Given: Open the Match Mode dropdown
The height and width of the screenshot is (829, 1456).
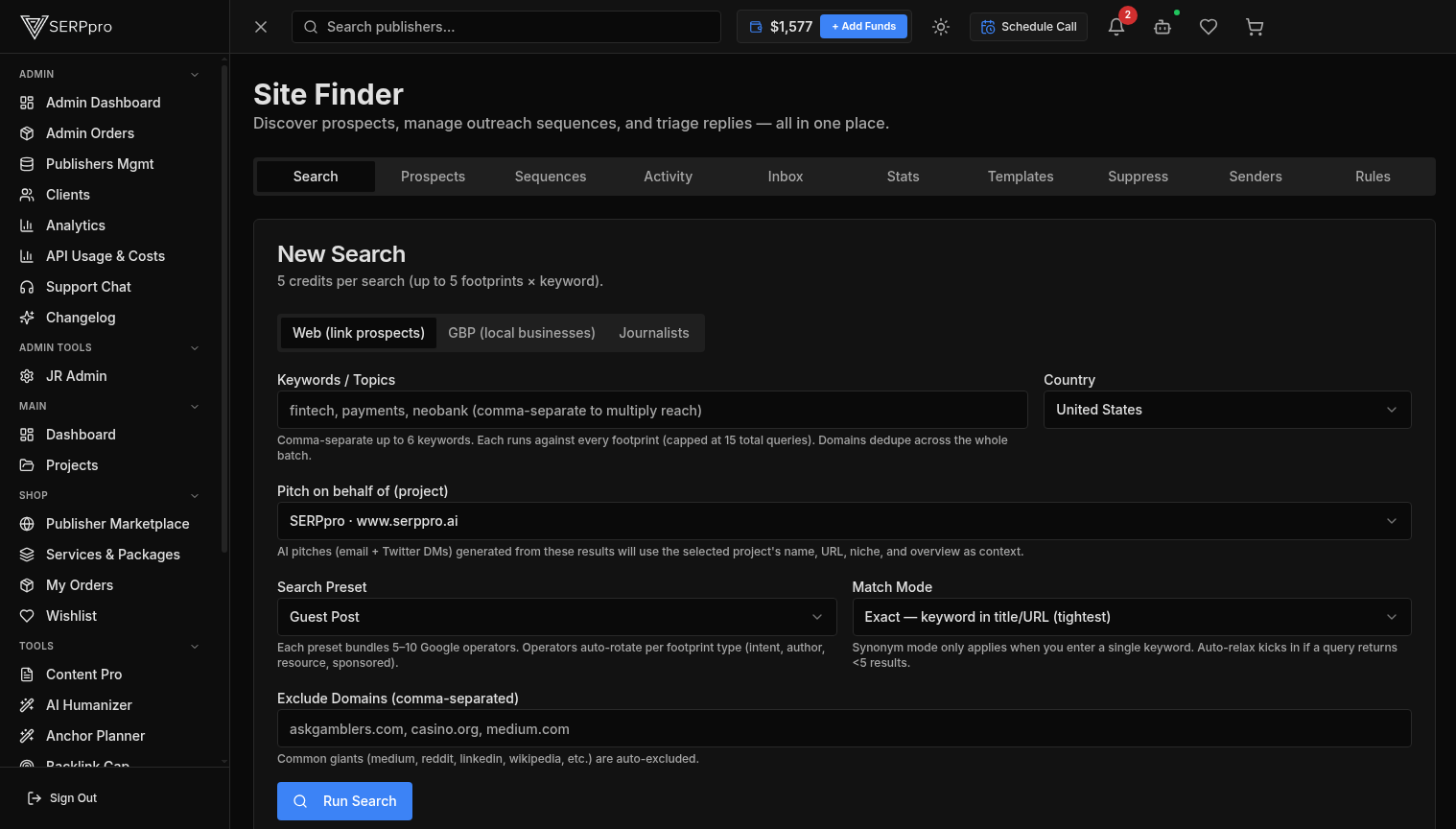Looking at the screenshot, I should [1131, 617].
